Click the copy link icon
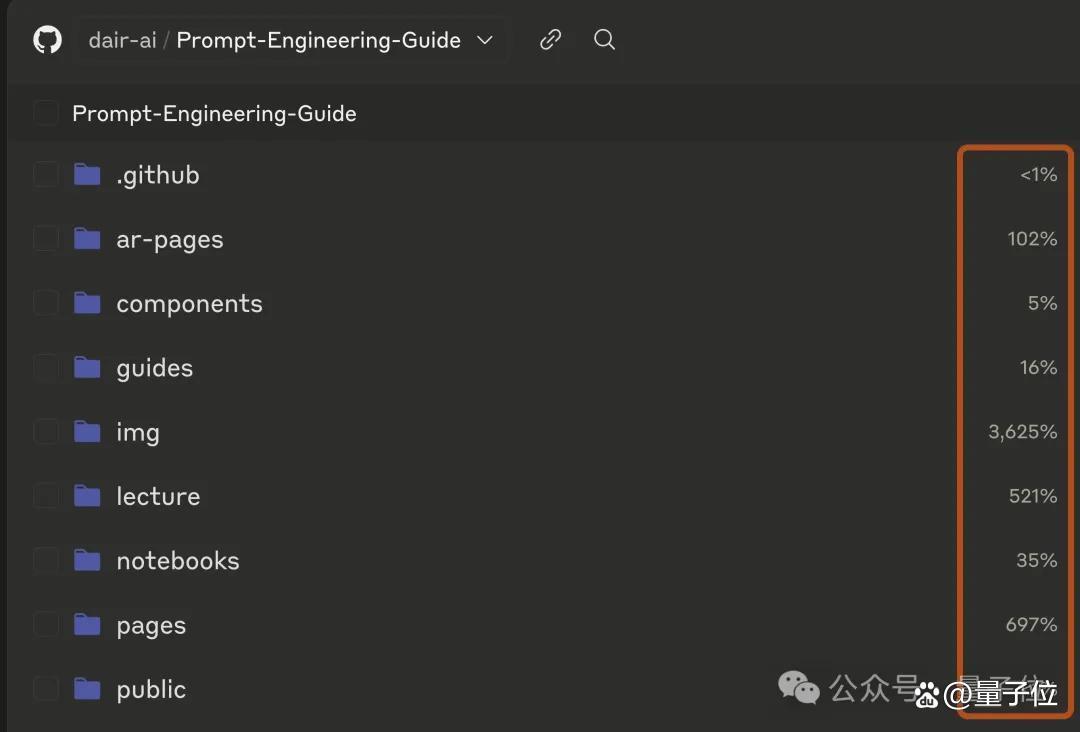This screenshot has height=732, width=1080. point(550,40)
